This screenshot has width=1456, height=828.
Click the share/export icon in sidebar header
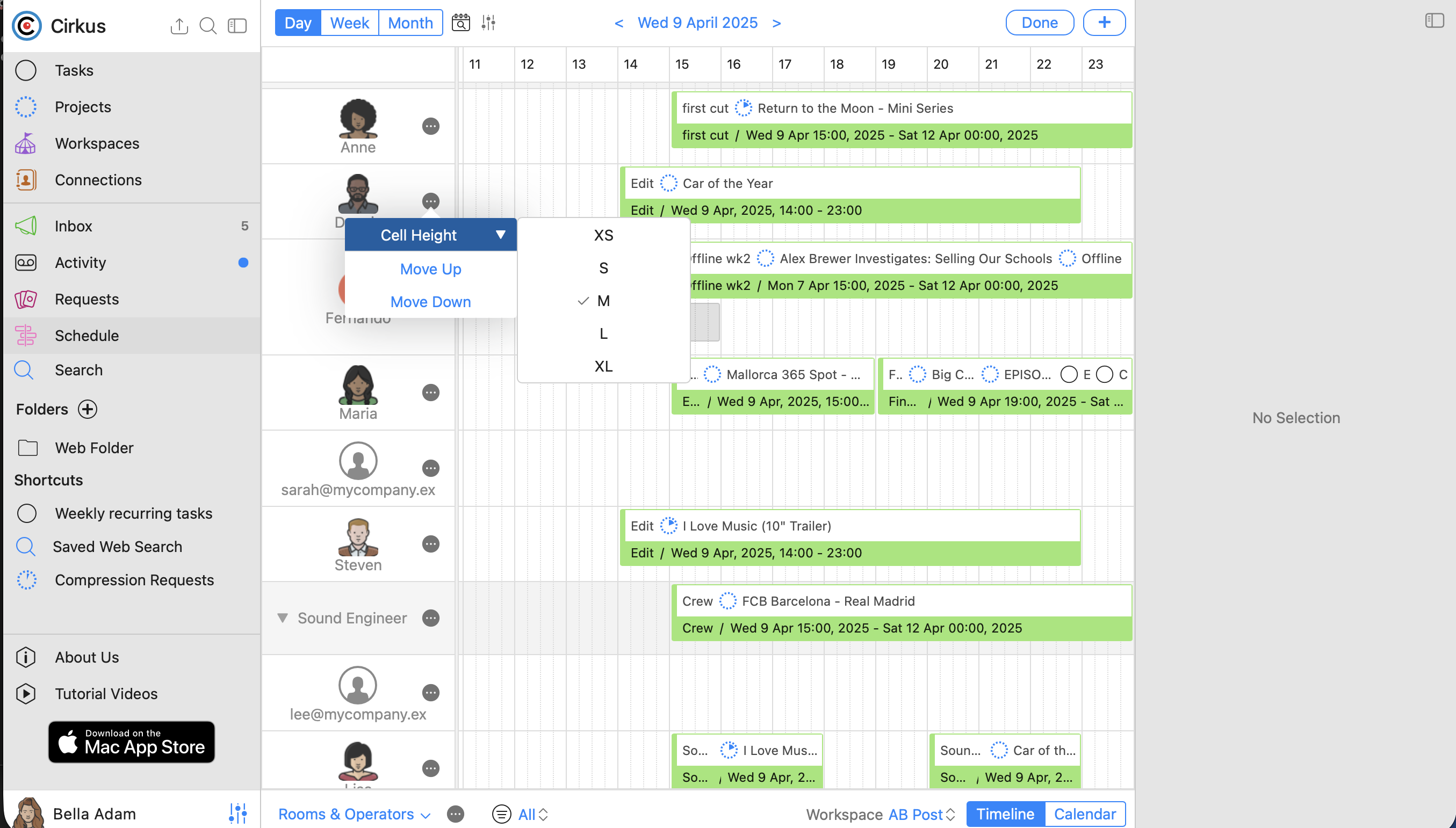point(179,26)
